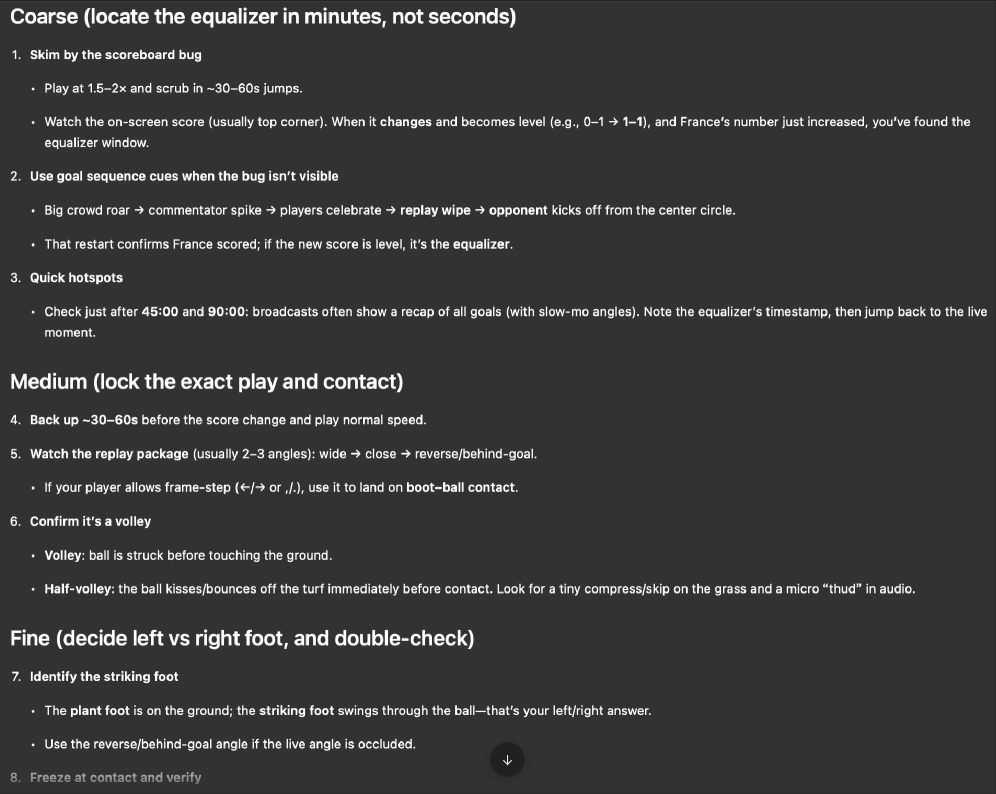Click the "Play at 1.5–2×" bullet line
This screenshot has width=996, height=794.
(x=173, y=88)
